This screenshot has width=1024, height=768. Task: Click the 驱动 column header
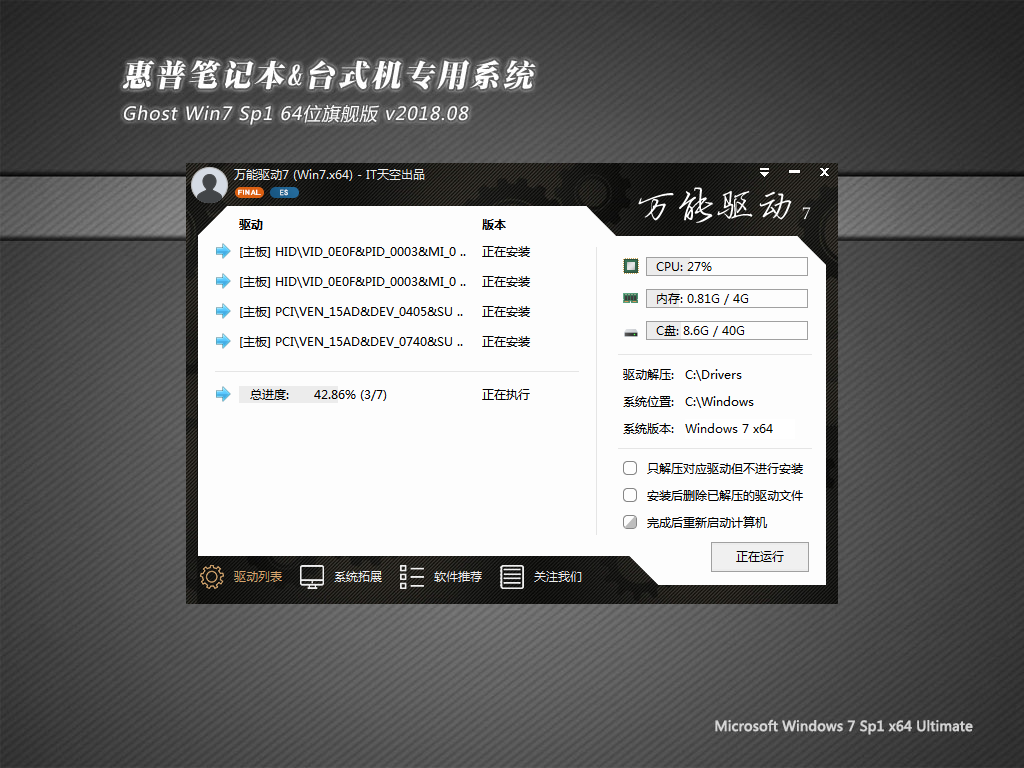pos(251,225)
